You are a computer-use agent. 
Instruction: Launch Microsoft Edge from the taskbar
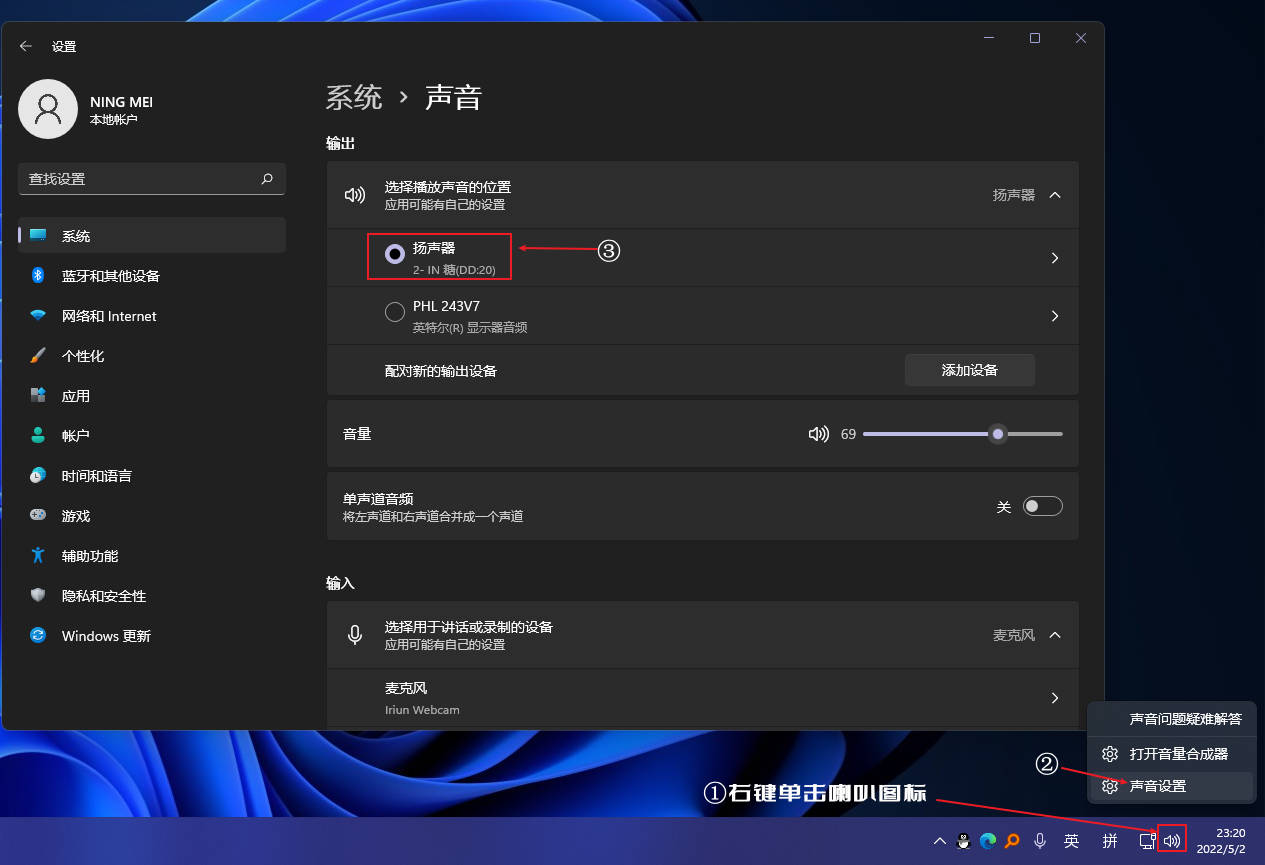click(986, 840)
